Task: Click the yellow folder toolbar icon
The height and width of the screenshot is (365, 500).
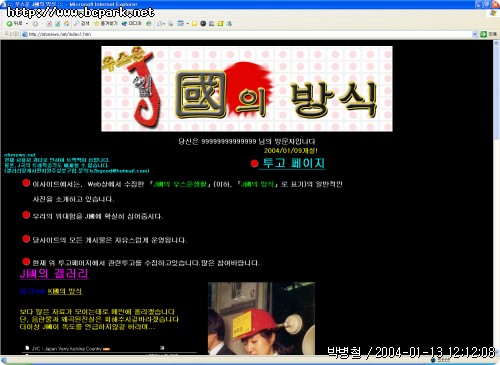Action: [194, 24]
